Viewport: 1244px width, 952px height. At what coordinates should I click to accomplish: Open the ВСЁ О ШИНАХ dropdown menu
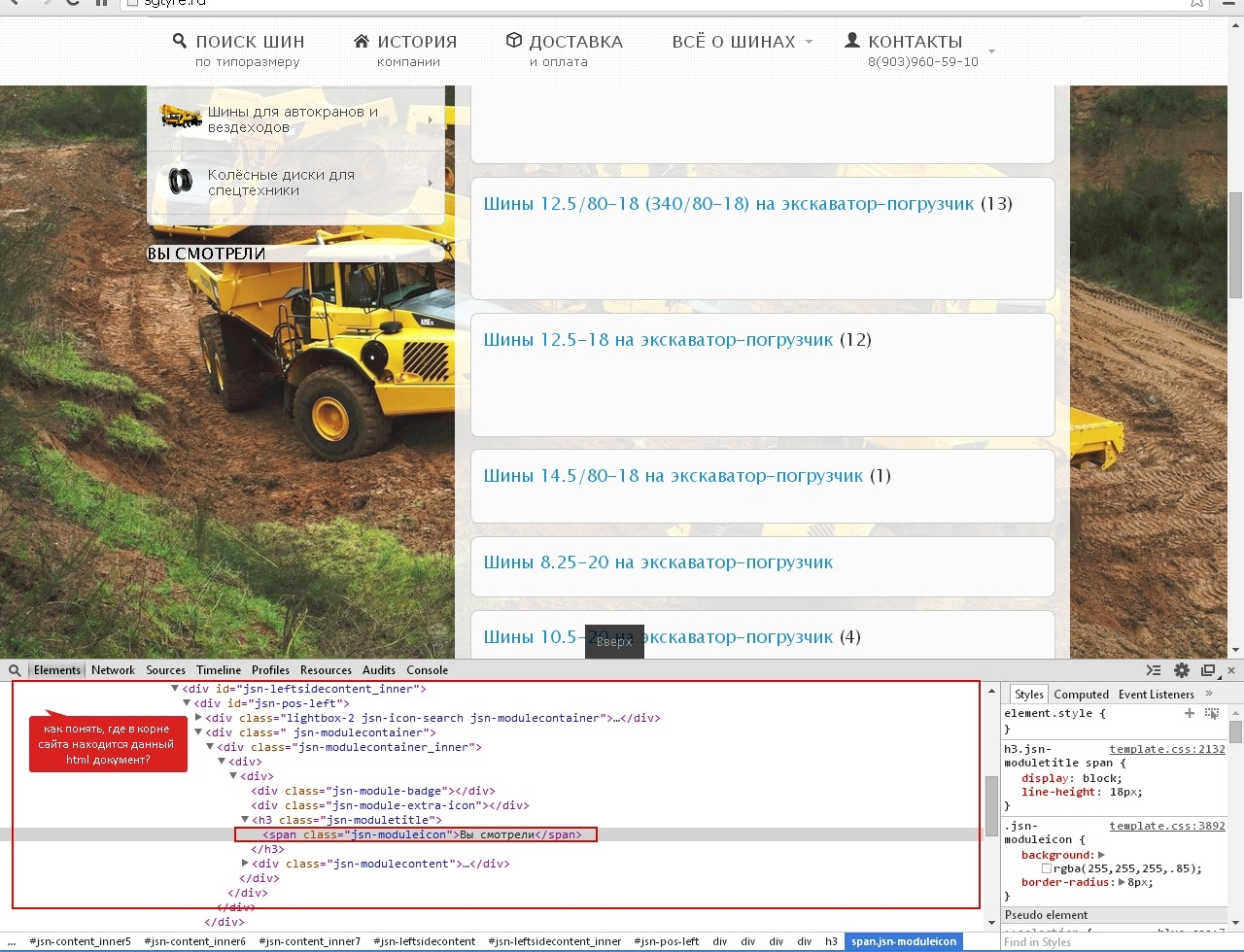pyautogui.click(x=742, y=42)
